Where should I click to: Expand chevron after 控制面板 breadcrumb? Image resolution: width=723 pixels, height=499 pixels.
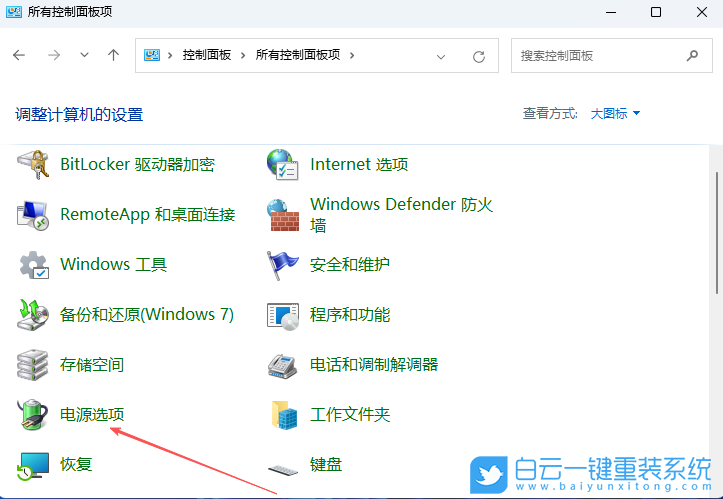tap(243, 56)
